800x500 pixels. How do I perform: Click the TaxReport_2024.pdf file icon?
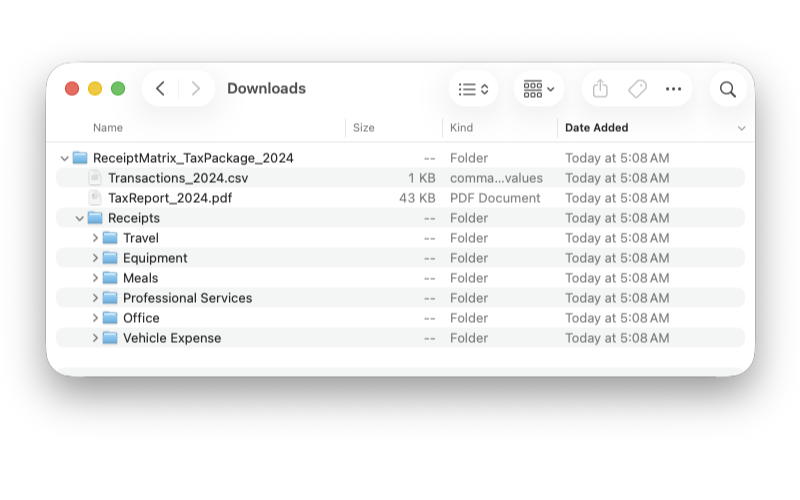[95, 198]
